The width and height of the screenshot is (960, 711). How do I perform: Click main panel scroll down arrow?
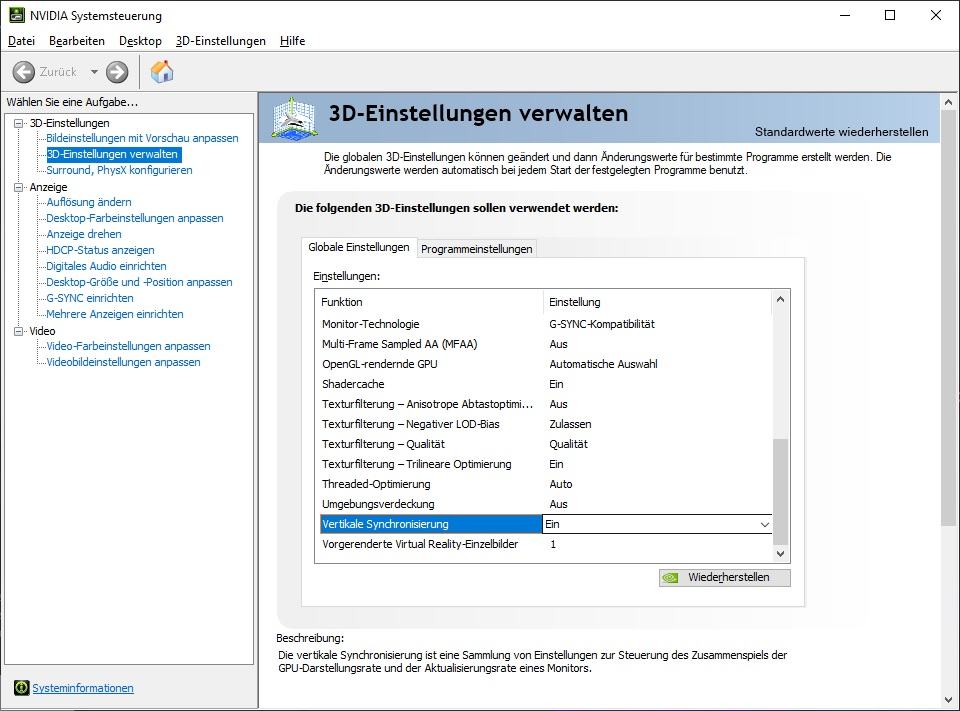[x=948, y=700]
